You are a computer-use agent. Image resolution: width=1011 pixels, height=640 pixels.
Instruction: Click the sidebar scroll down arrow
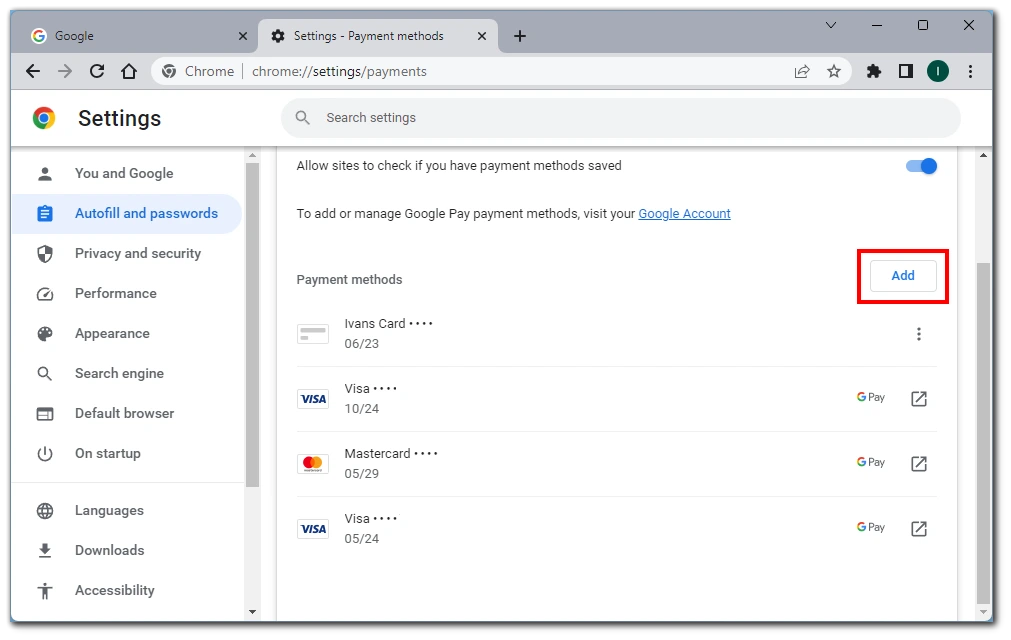[252, 612]
